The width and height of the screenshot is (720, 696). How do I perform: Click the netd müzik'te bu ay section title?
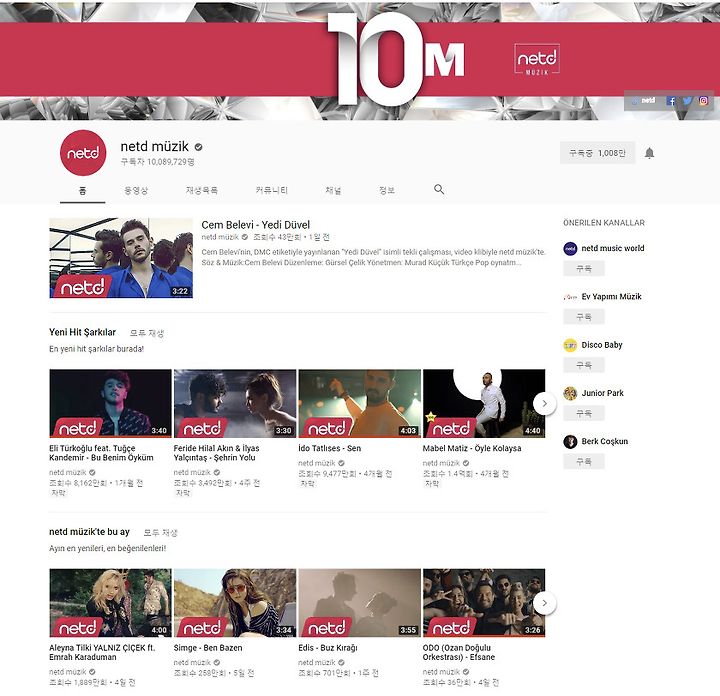pos(89,532)
